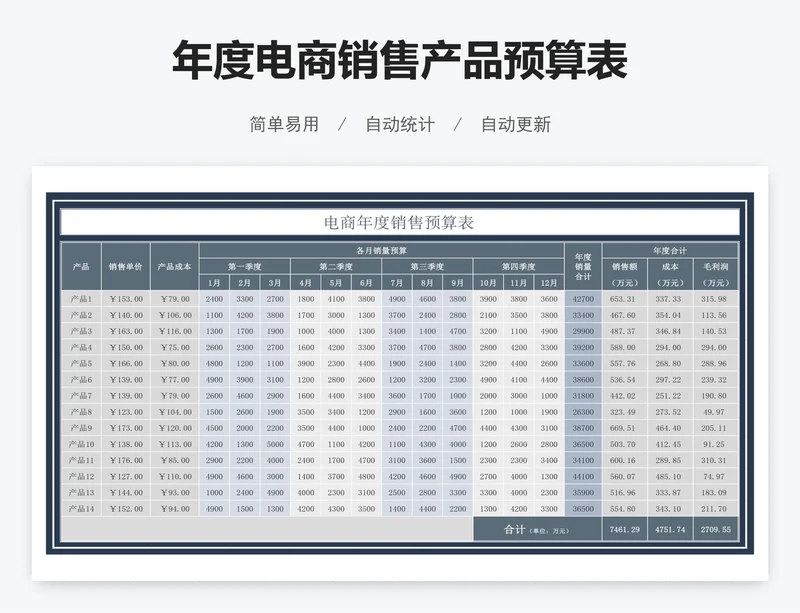Click the 3月 column header
The height and width of the screenshot is (613, 800).
point(275,283)
